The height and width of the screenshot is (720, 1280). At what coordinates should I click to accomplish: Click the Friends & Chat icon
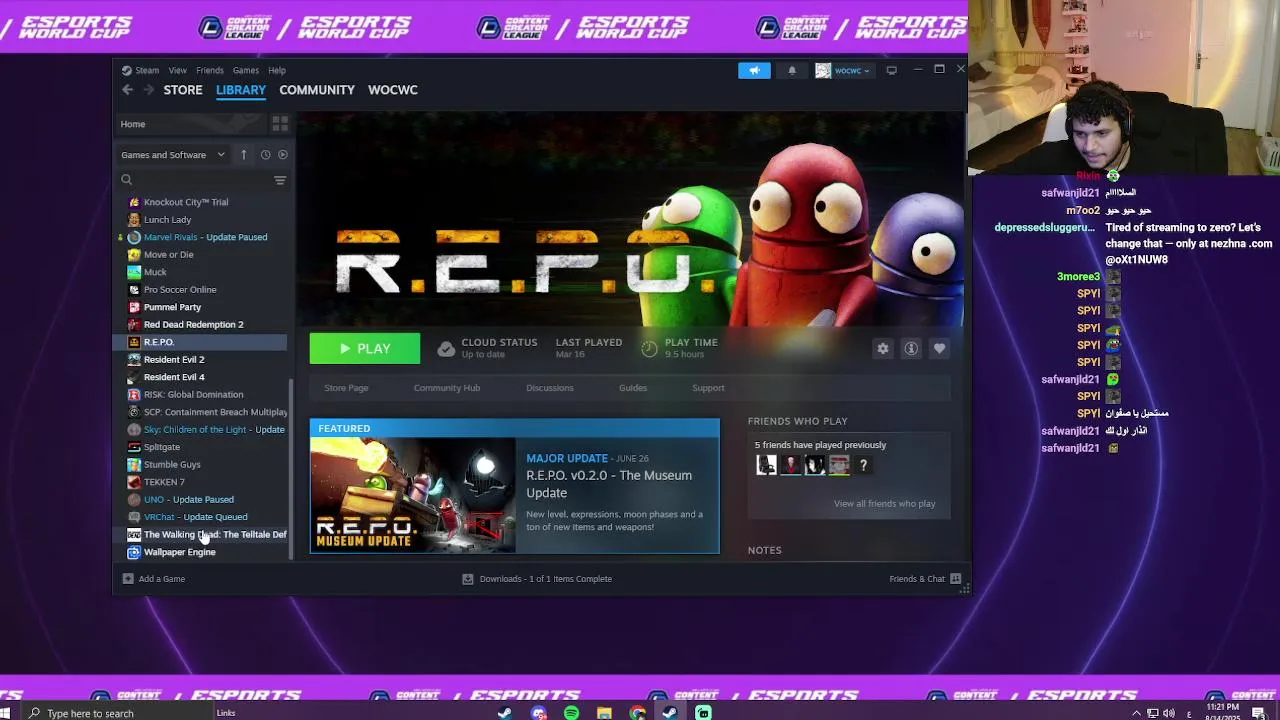click(x=956, y=579)
